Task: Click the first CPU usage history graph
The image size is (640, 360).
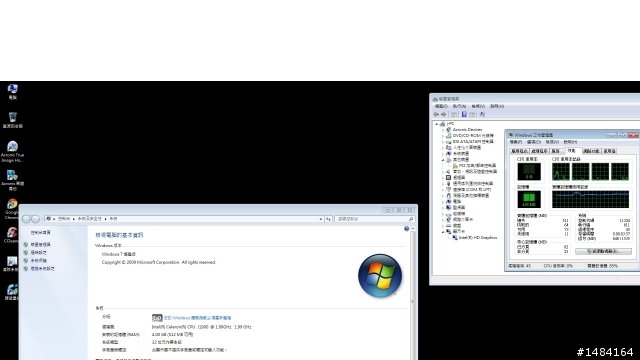Action: (x=560, y=172)
